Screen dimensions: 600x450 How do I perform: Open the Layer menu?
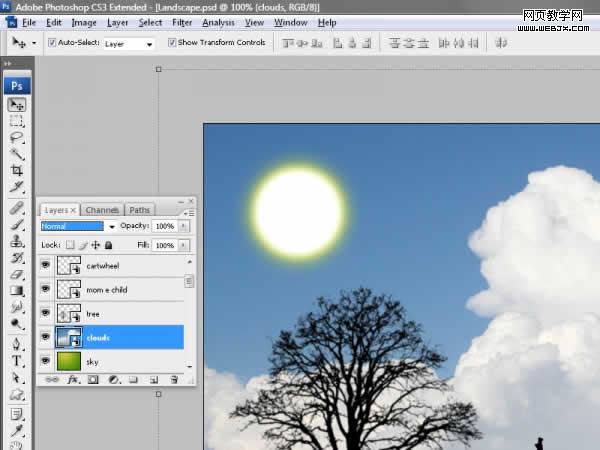point(117,23)
